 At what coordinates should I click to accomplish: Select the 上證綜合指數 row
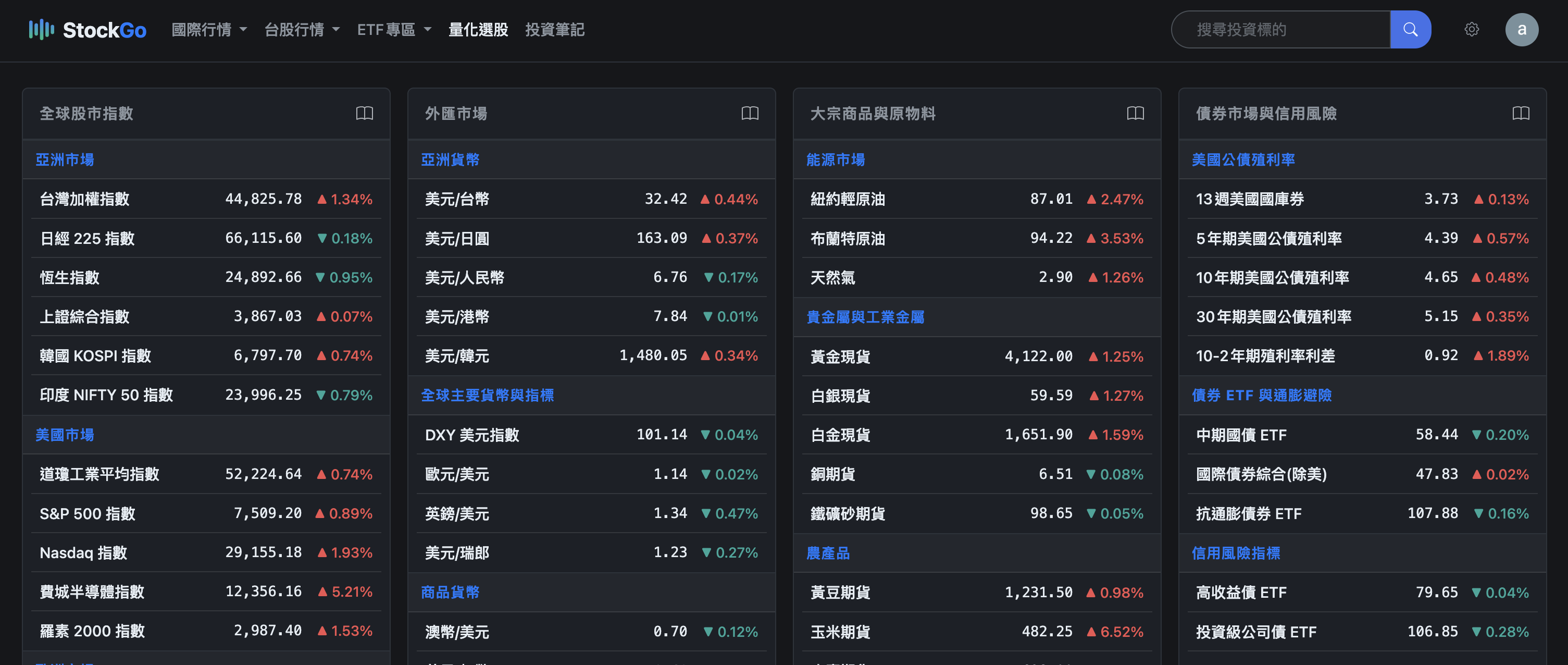click(206, 317)
